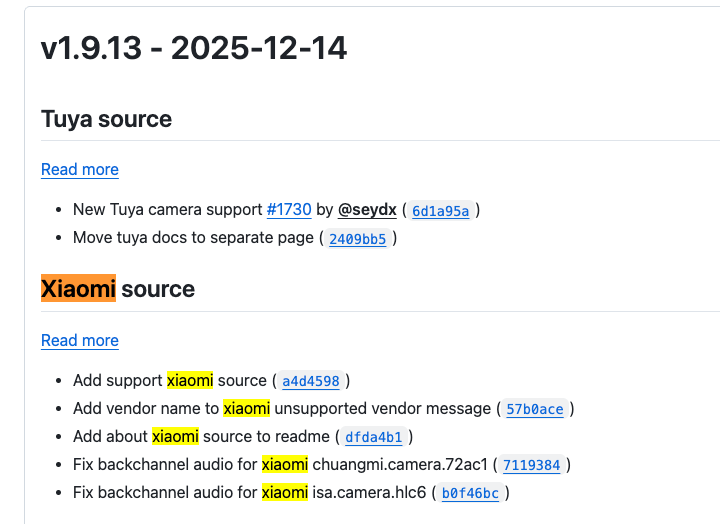Open commit 6d1a95a
The image size is (720, 524).
click(x=440, y=211)
